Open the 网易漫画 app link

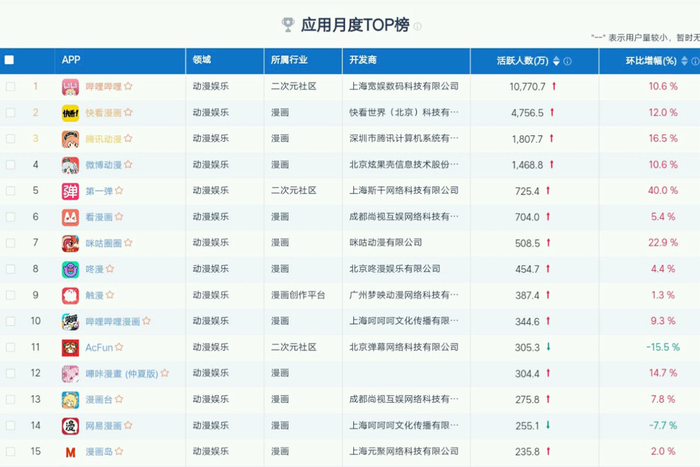(x=104, y=425)
